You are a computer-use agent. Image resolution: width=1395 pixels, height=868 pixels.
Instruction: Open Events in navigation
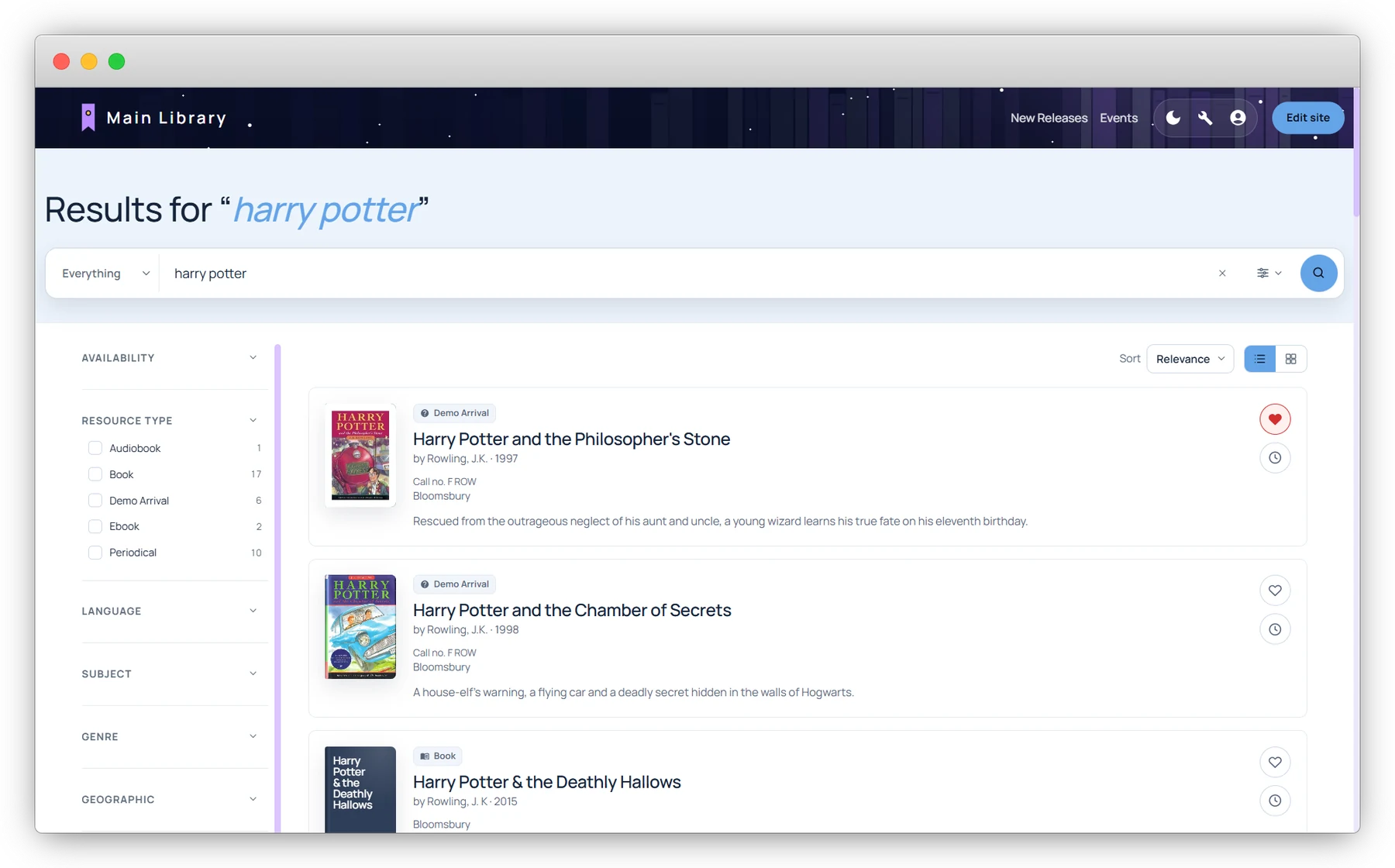pyautogui.click(x=1118, y=118)
